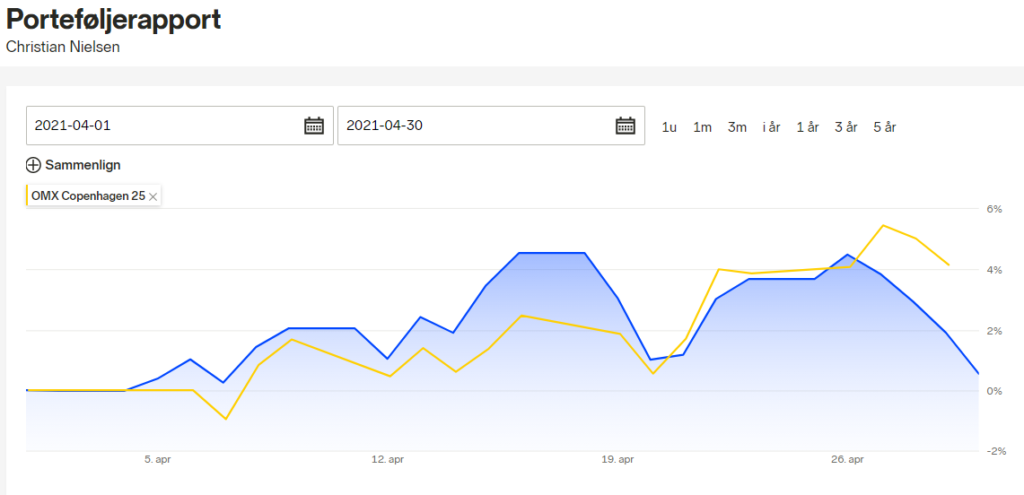The height and width of the screenshot is (495, 1024).
Task: Open the start date calendar picker icon
Action: (314, 125)
